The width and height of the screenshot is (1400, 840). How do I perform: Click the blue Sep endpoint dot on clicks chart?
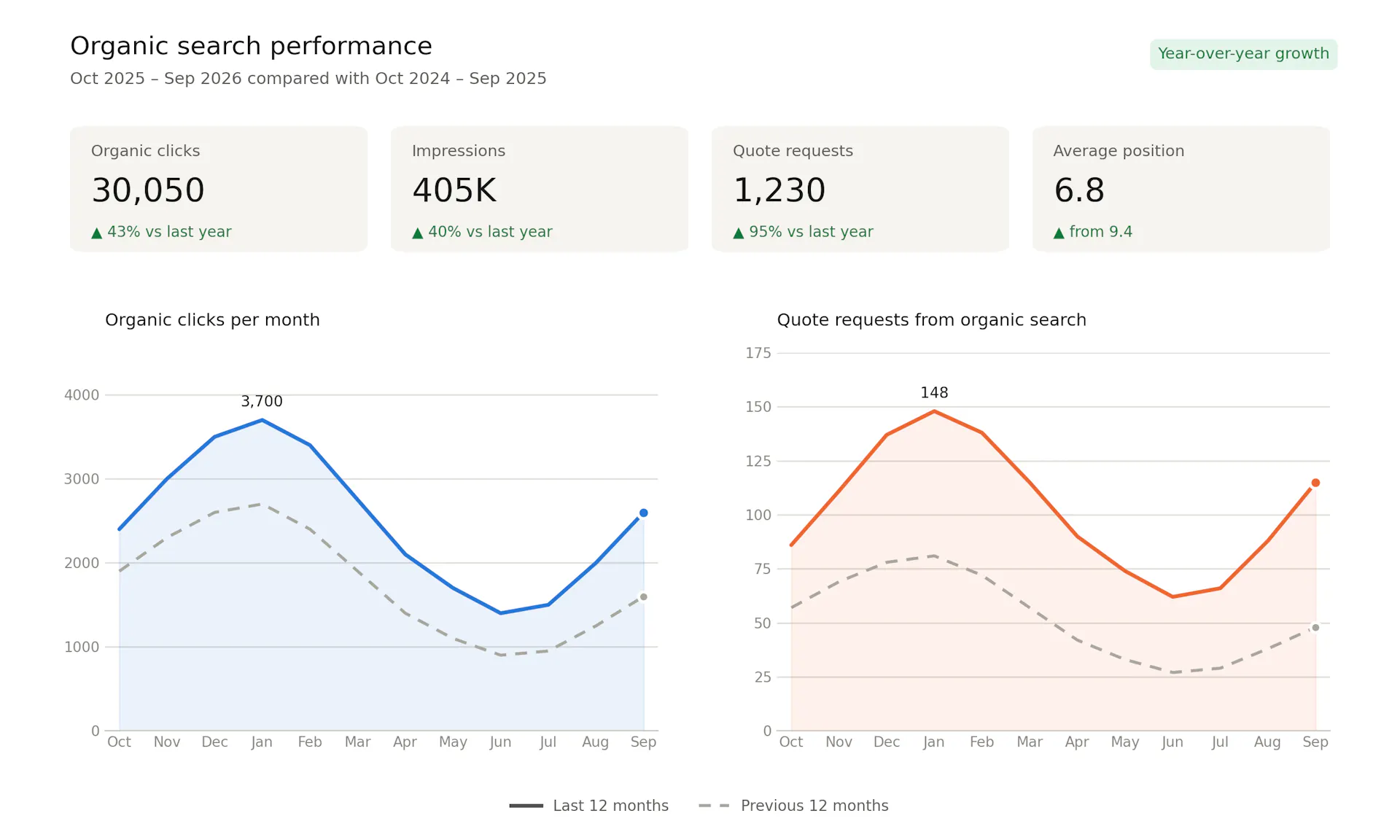(643, 513)
